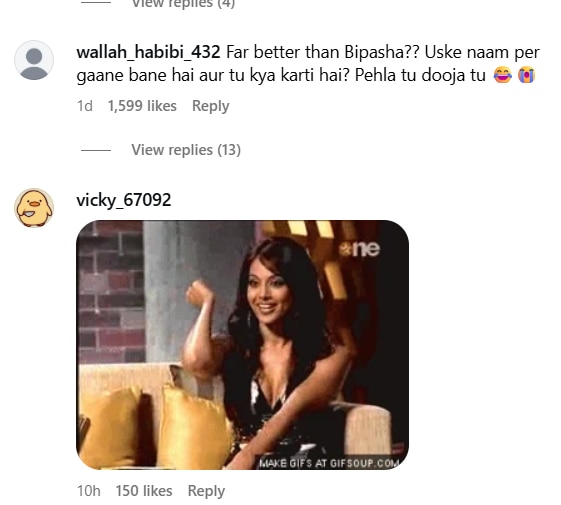This screenshot has height=505, width=561.
Task: Click the GIFSOUP.COM watermark on the GIF
Action: (x=329, y=463)
